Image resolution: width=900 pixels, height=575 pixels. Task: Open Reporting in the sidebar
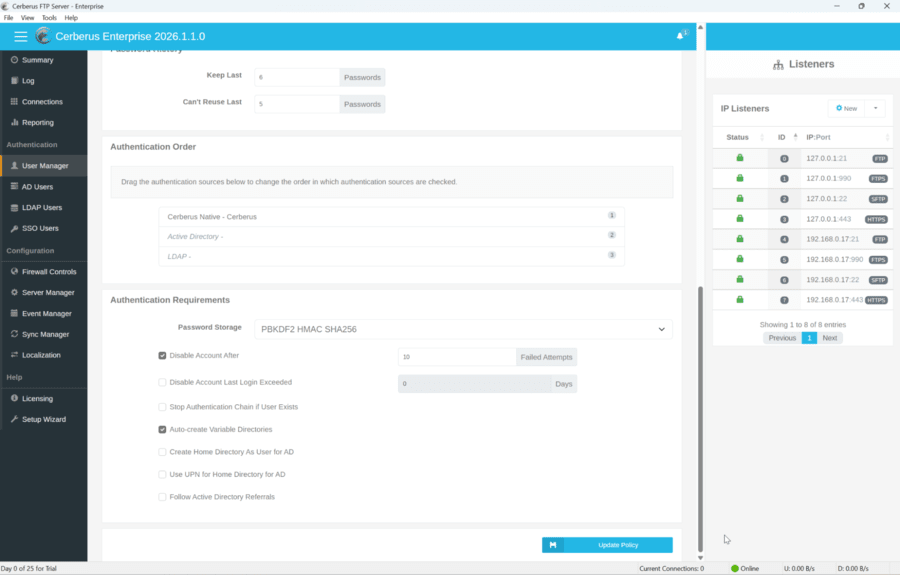37,123
